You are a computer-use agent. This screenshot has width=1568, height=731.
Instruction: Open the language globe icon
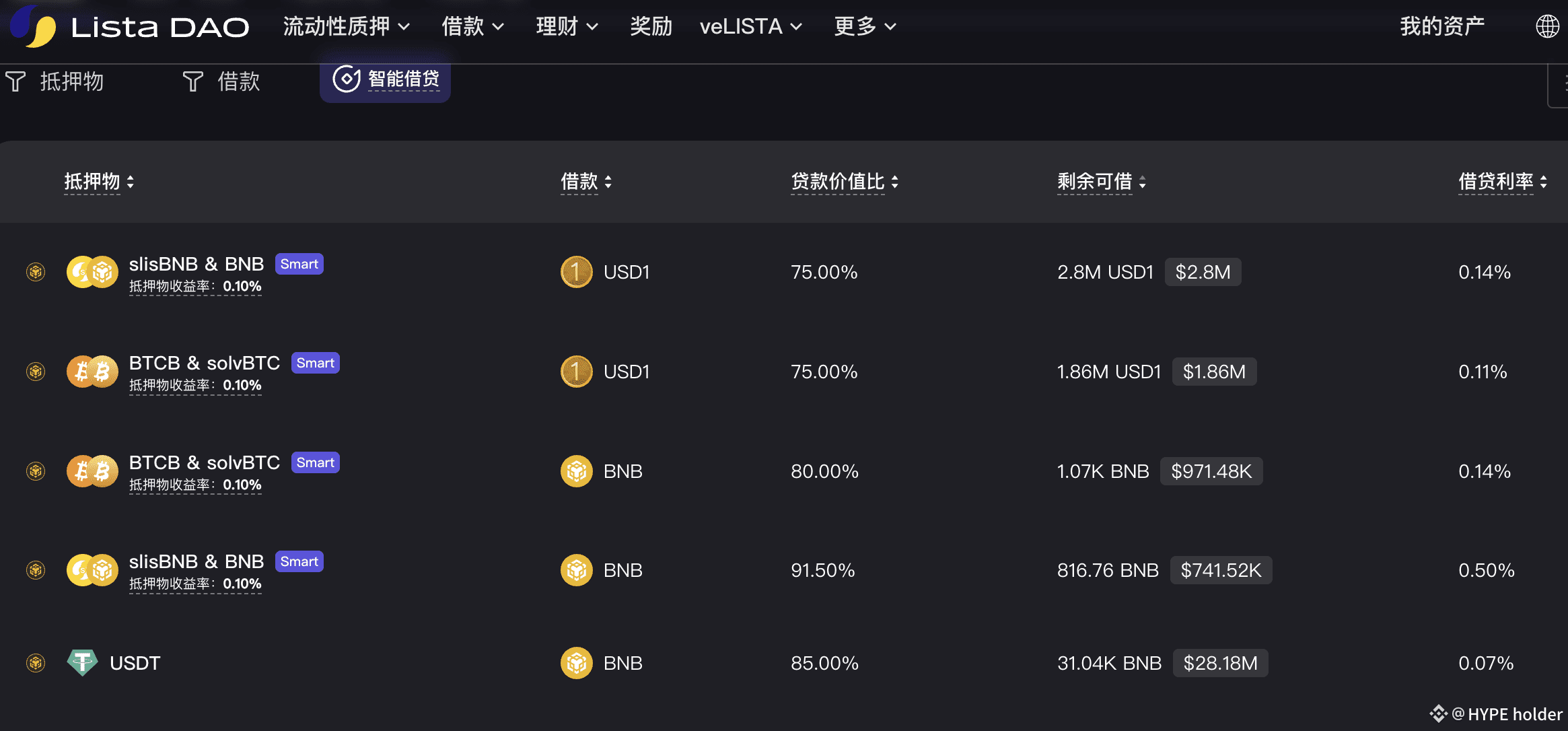pos(1546,27)
